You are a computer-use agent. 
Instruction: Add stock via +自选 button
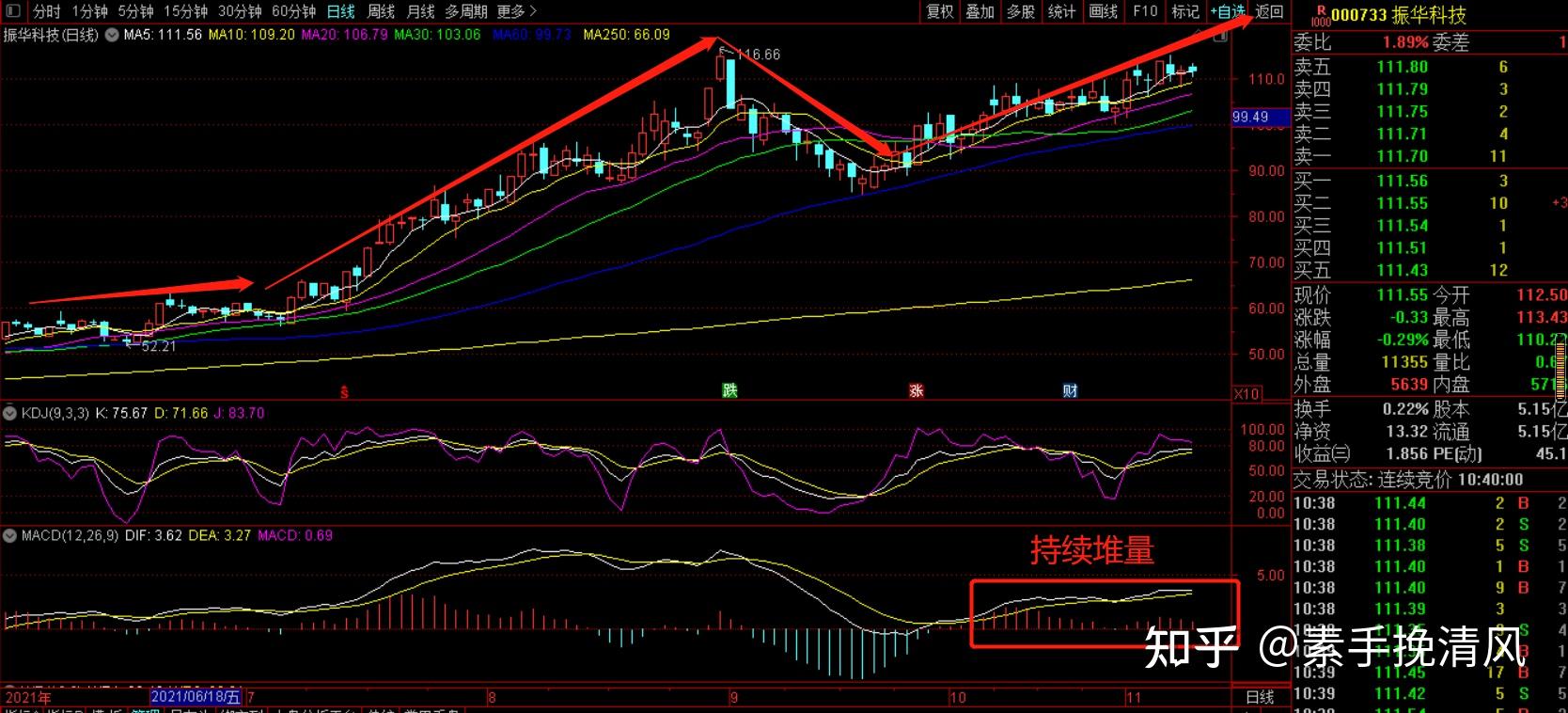(x=1228, y=11)
